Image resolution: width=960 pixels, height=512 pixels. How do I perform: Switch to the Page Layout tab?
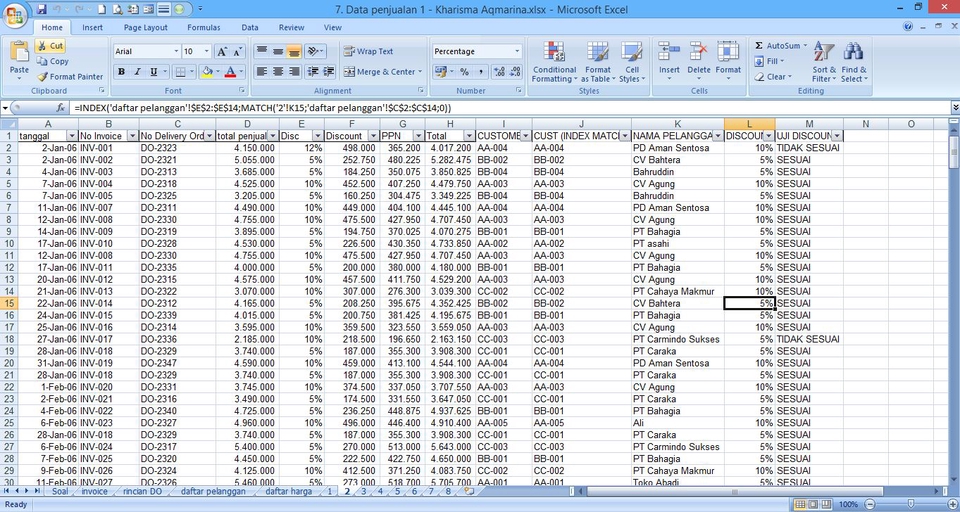[x=145, y=28]
